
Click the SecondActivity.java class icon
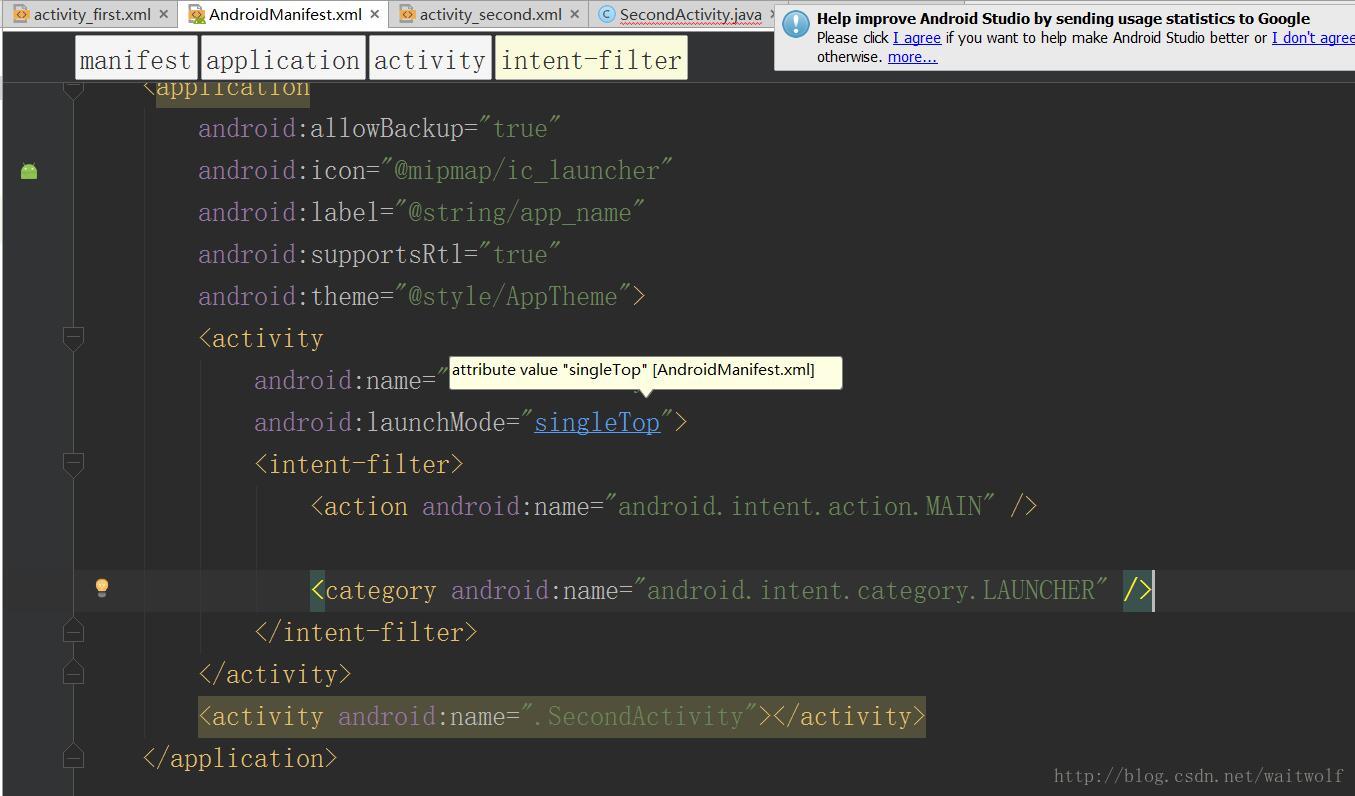click(606, 15)
